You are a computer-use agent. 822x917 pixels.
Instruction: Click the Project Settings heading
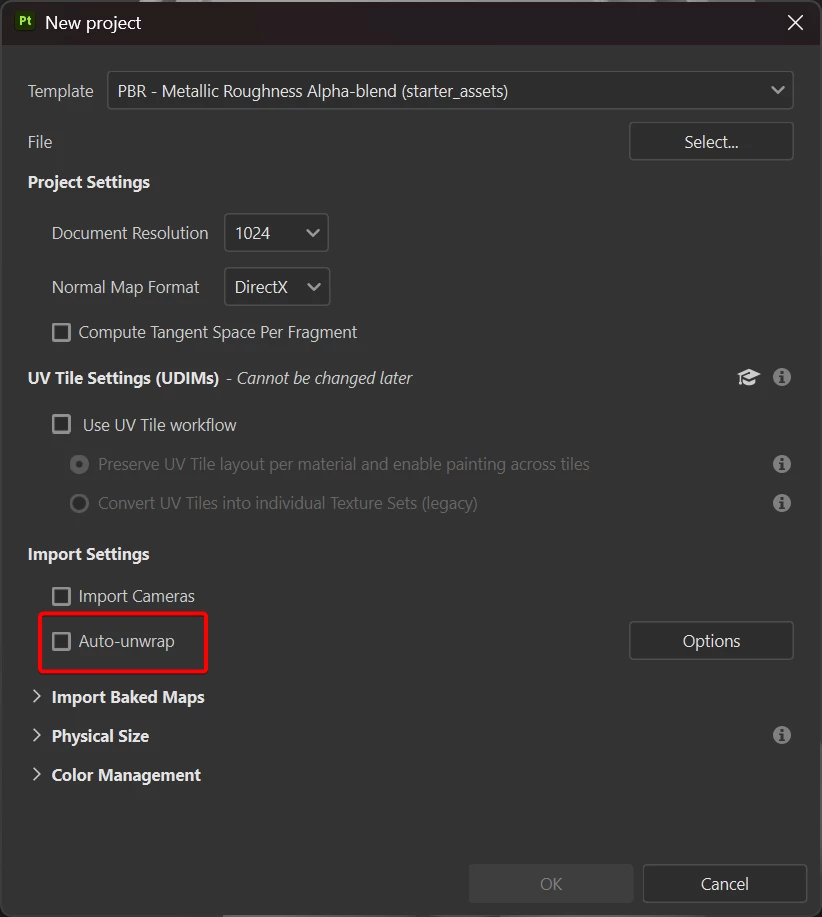tap(89, 182)
